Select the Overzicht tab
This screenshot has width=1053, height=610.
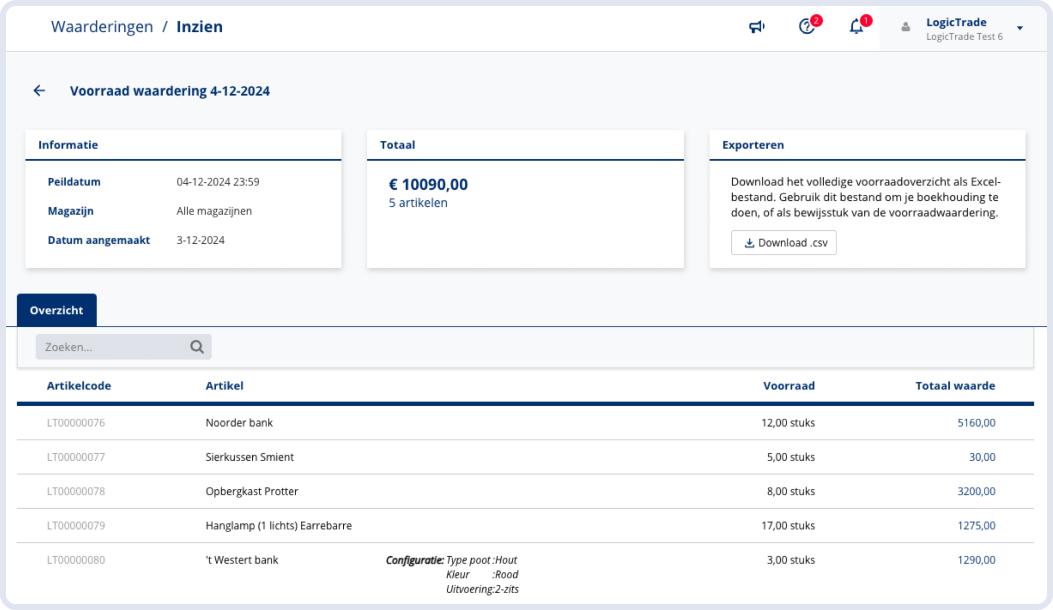[57, 310]
